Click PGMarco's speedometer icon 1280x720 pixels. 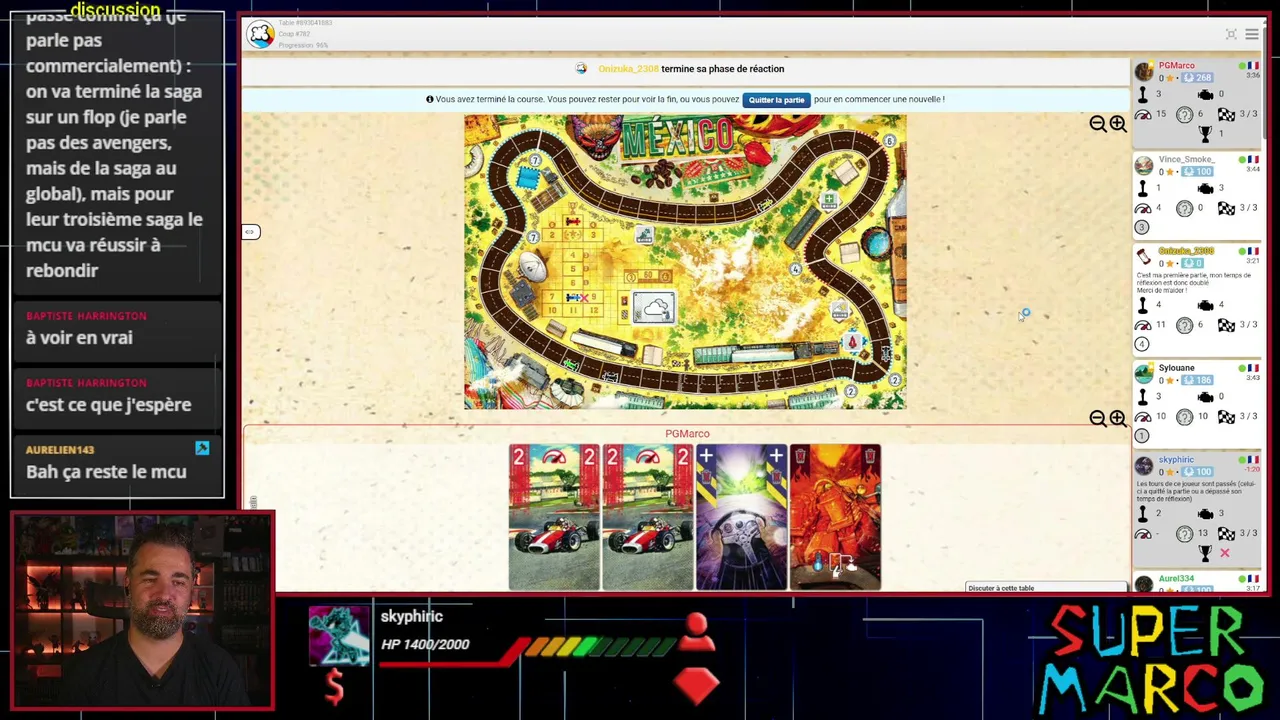click(1143, 115)
